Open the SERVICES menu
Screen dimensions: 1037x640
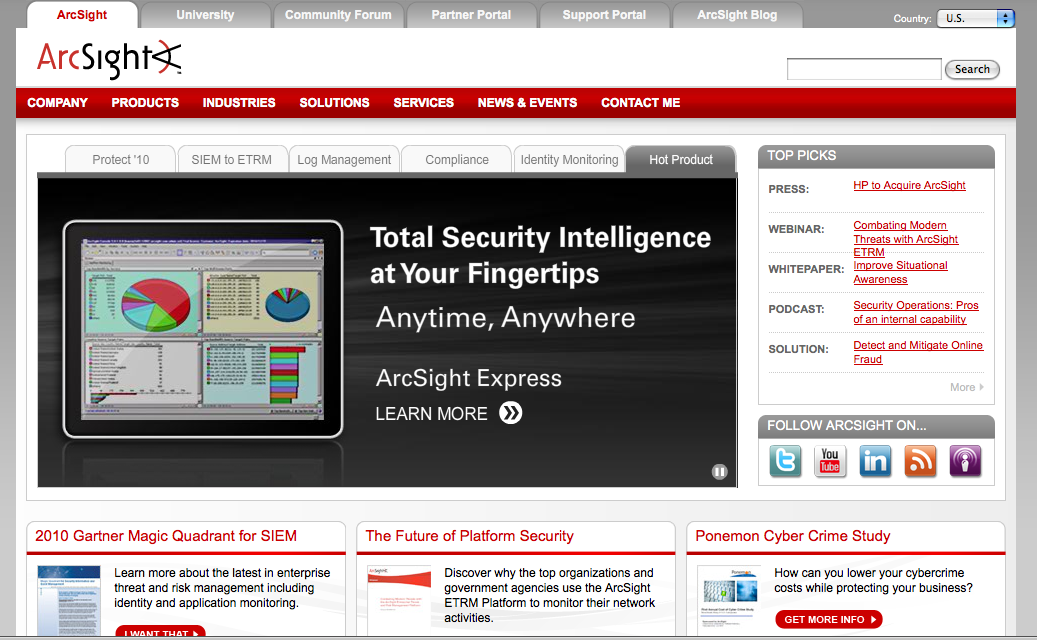pos(423,102)
